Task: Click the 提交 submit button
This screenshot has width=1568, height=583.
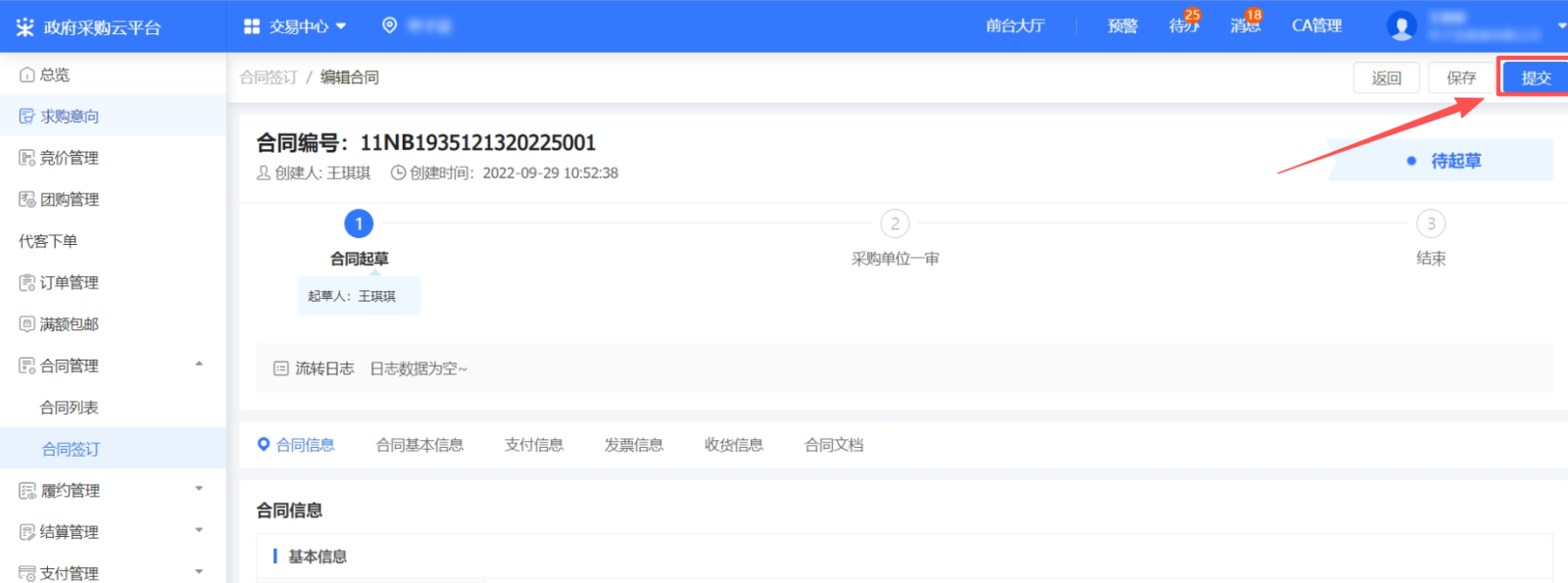Action: [1535, 77]
